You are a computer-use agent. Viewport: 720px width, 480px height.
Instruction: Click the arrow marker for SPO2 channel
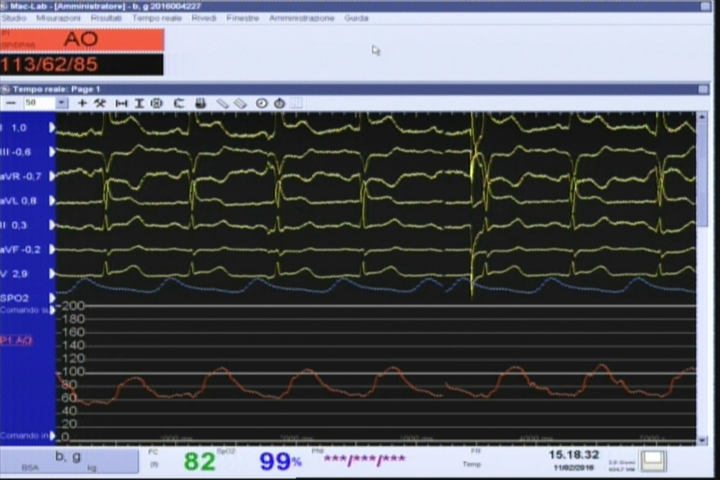(52, 298)
